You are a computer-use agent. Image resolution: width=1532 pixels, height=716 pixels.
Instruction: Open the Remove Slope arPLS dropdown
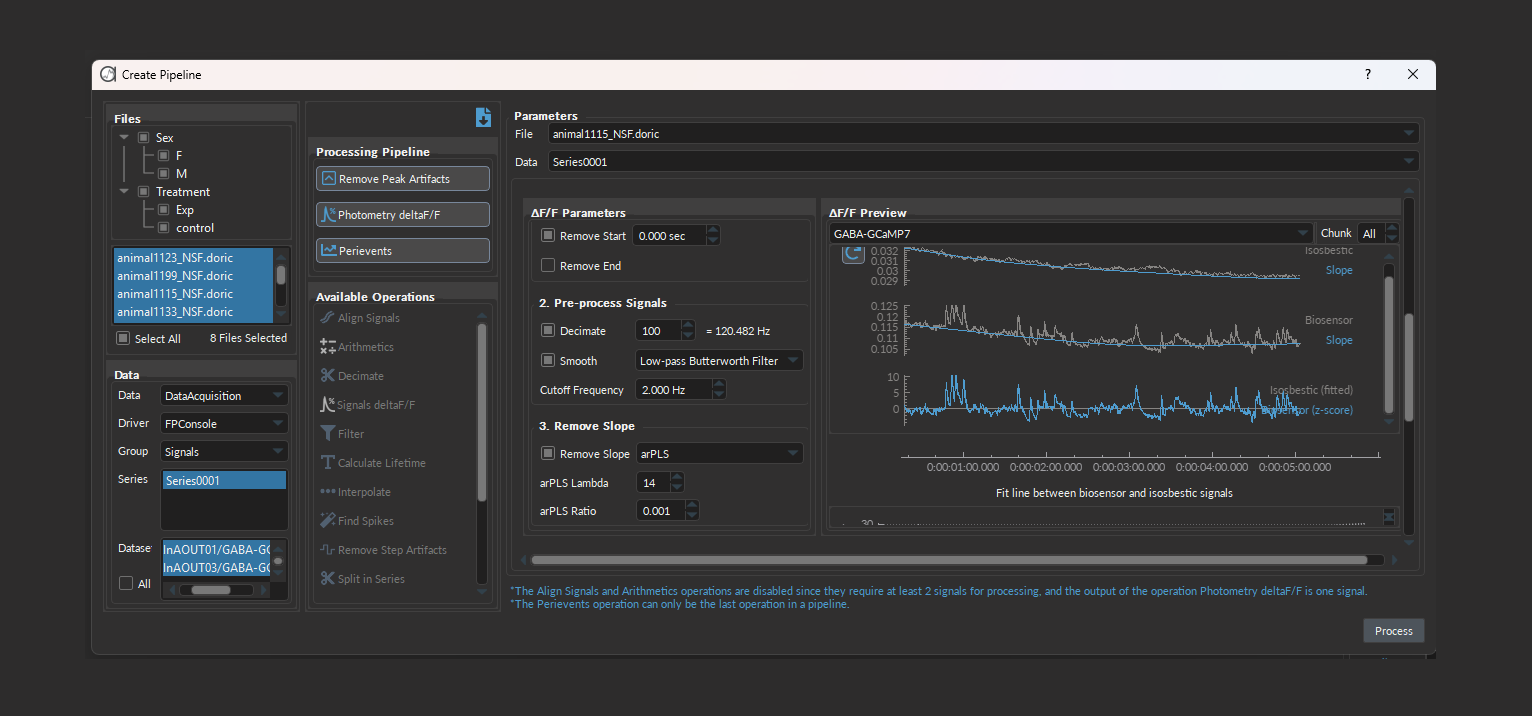(719, 454)
